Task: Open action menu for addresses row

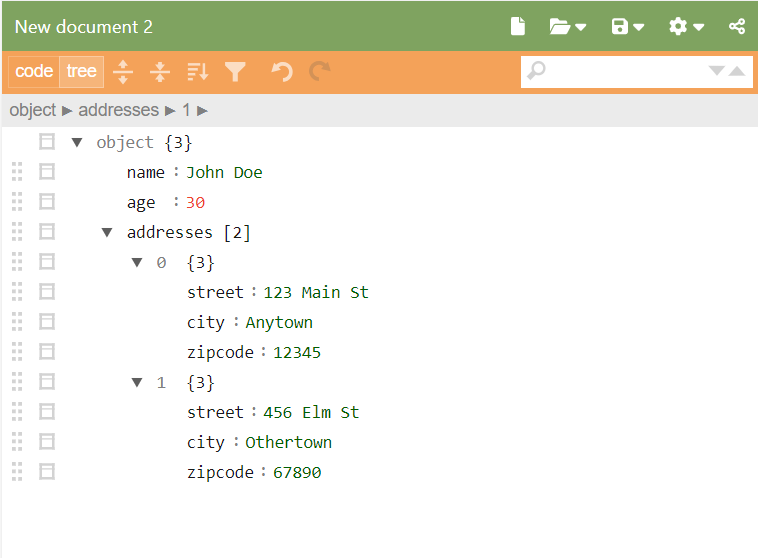Action: pos(47,232)
